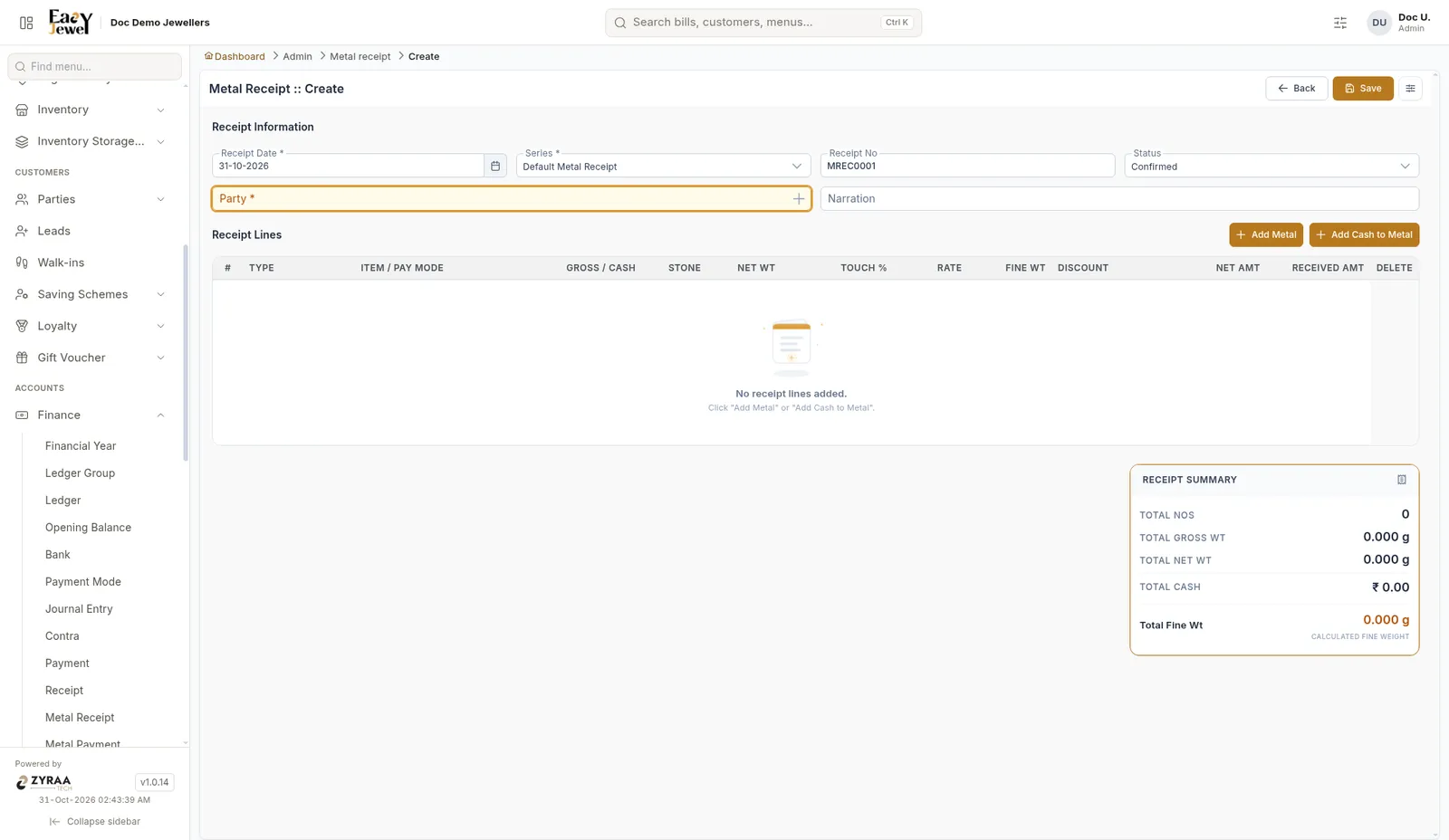Click the Save button
Image resolution: width=1449 pixels, height=840 pixels.
coord(1363,88)
